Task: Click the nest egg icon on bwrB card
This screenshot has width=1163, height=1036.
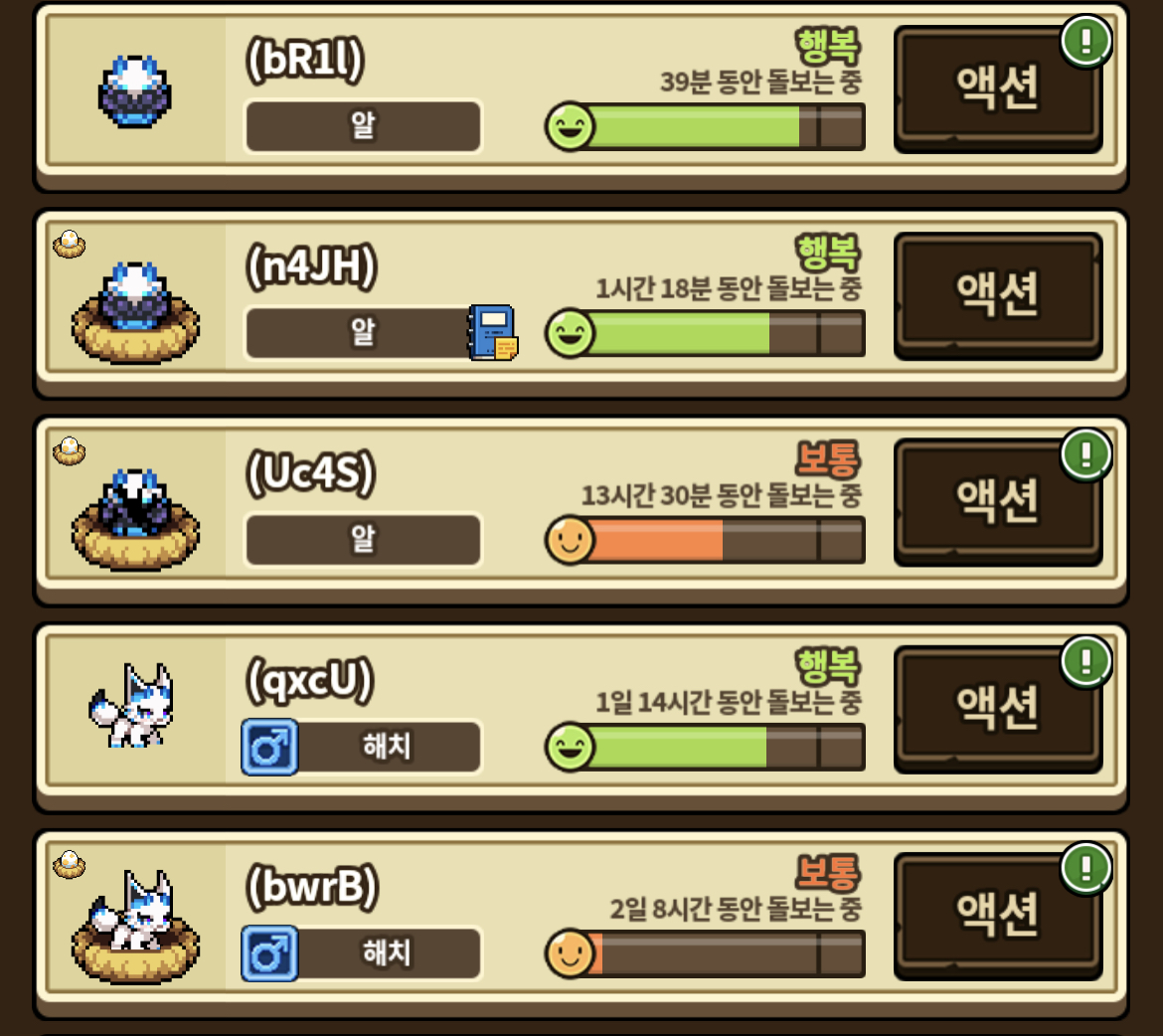Action: click(69, 865)
